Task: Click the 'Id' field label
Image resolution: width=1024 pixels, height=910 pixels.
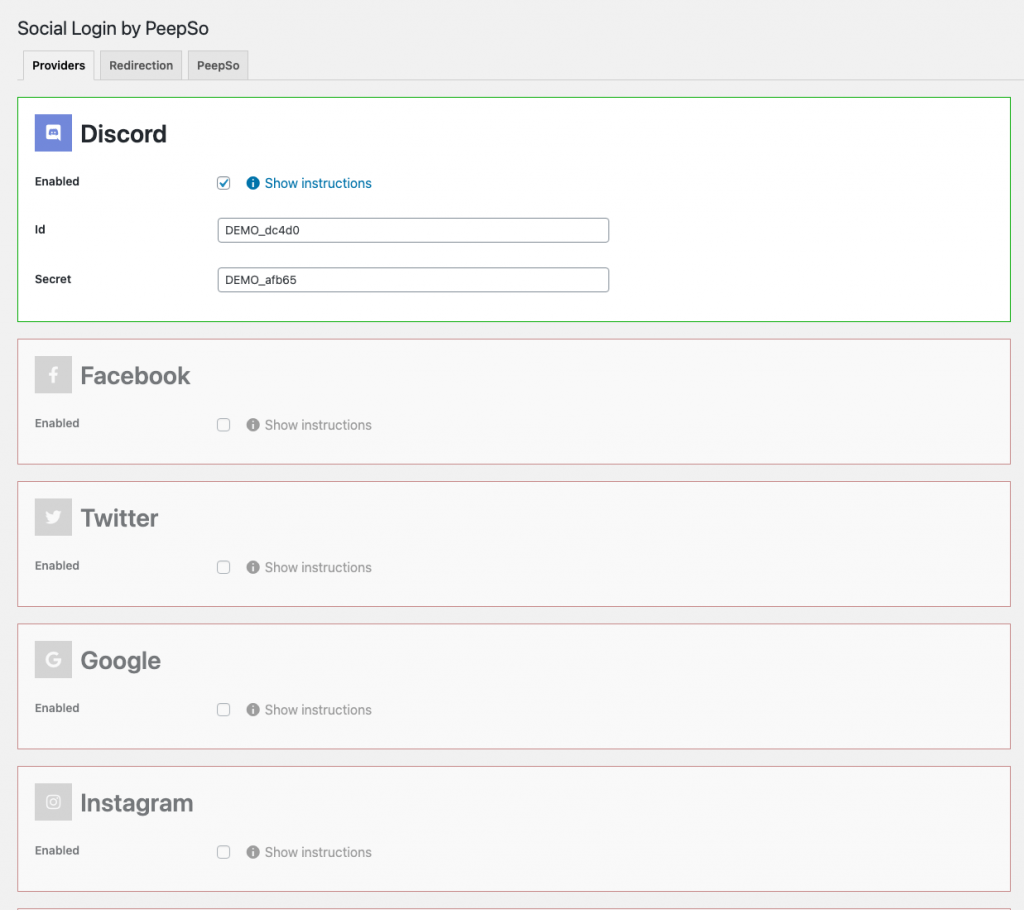Action: click(x=40, y=229)
